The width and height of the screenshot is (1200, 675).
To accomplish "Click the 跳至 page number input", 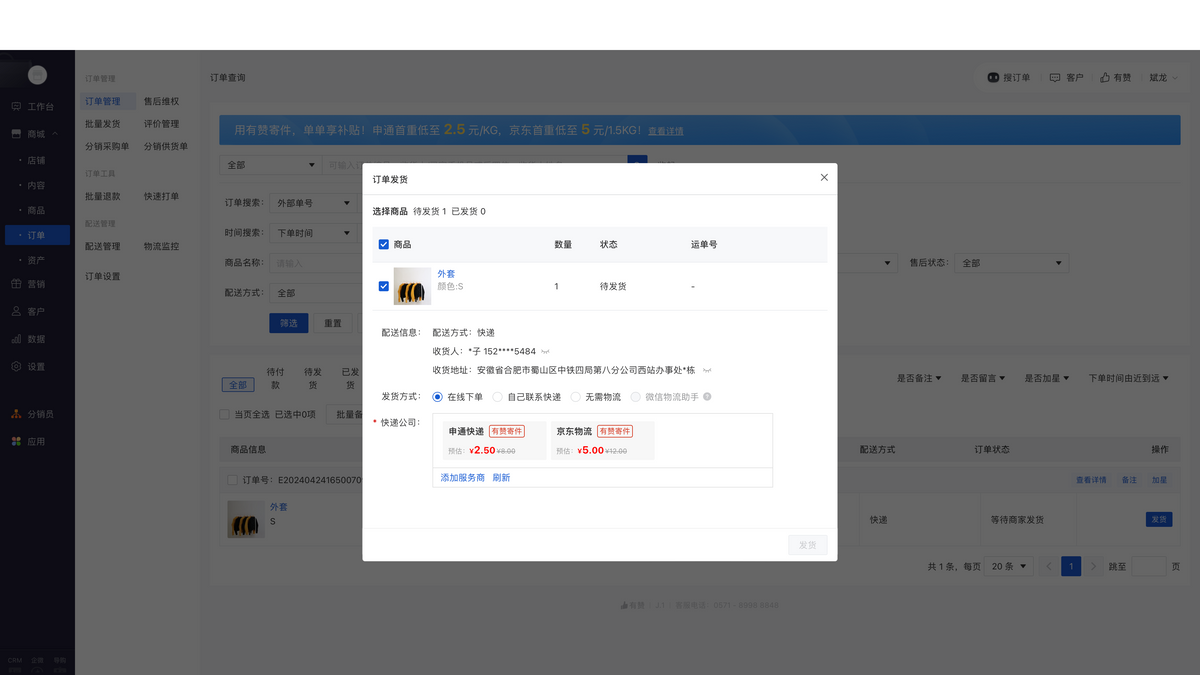I will pyautogui.click(x=1149, y=566).
